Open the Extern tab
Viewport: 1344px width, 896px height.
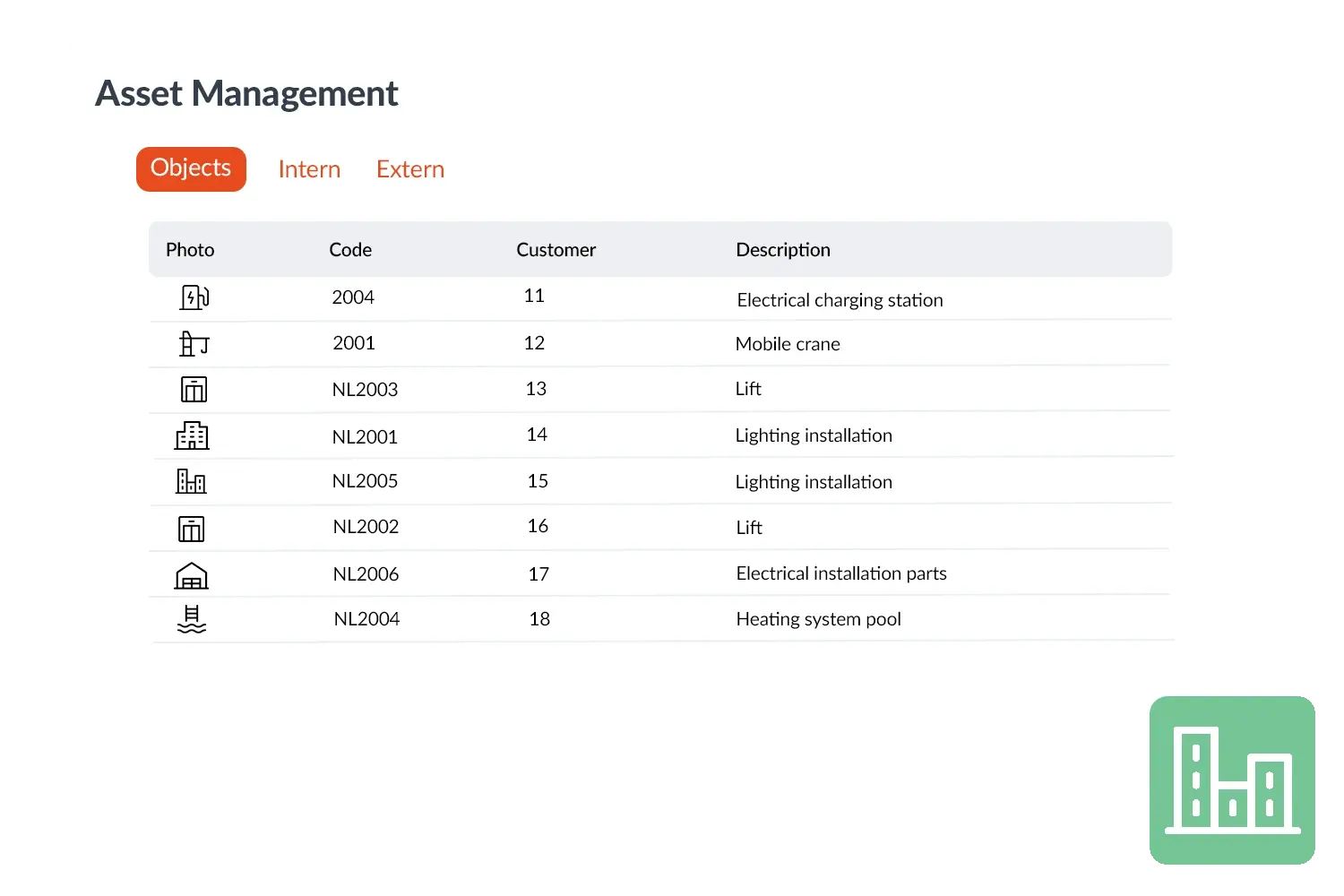tap(410, 169)
